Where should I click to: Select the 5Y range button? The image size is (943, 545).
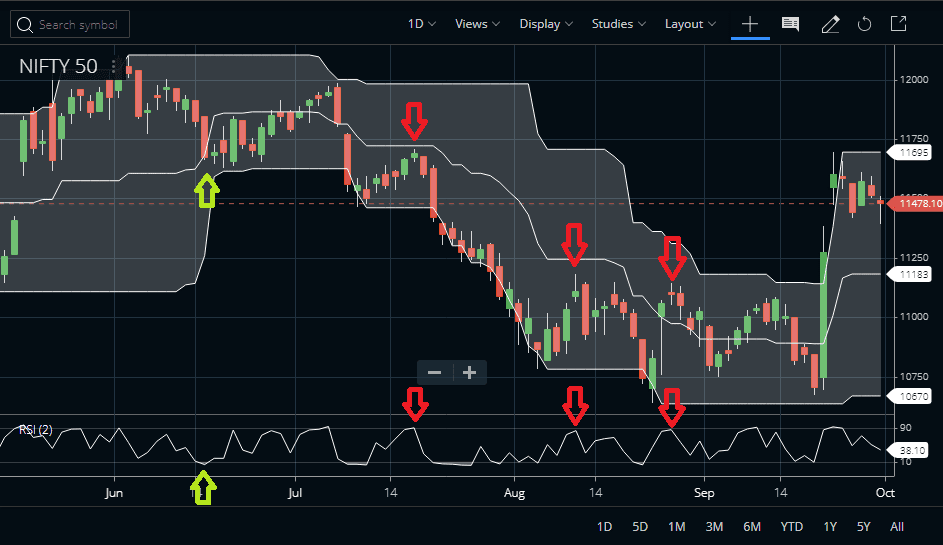[864, 527]
